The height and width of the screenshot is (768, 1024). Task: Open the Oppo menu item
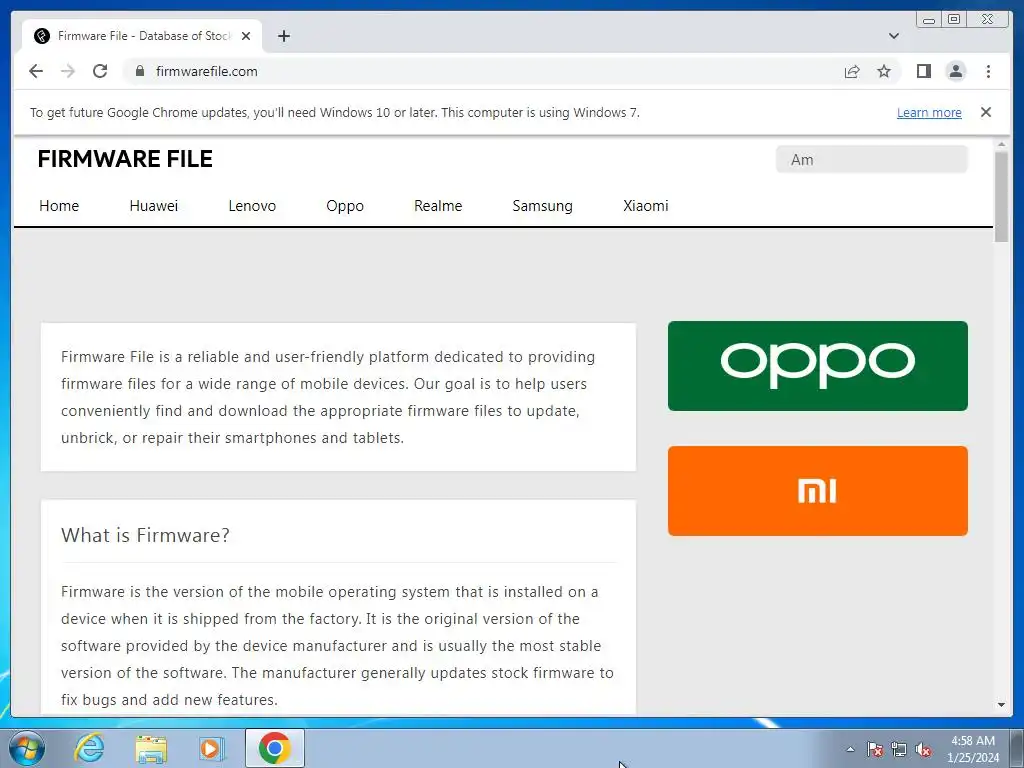click(345, 206)
